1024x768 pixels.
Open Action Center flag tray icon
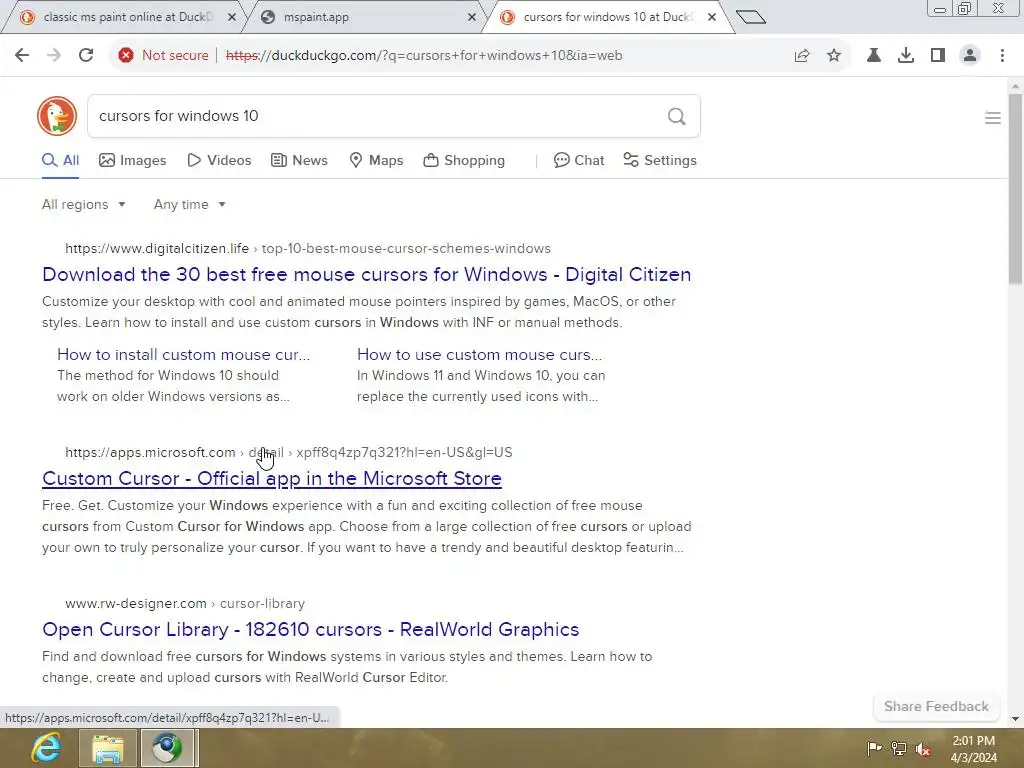pyautogui.click(x=874, y=748)
